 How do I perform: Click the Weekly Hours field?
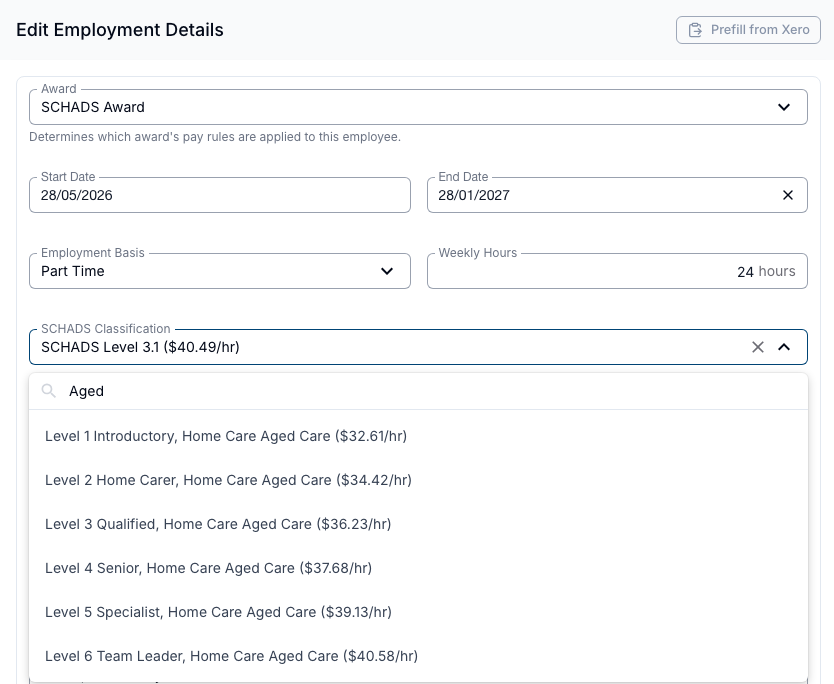click(x=617, y=271)
